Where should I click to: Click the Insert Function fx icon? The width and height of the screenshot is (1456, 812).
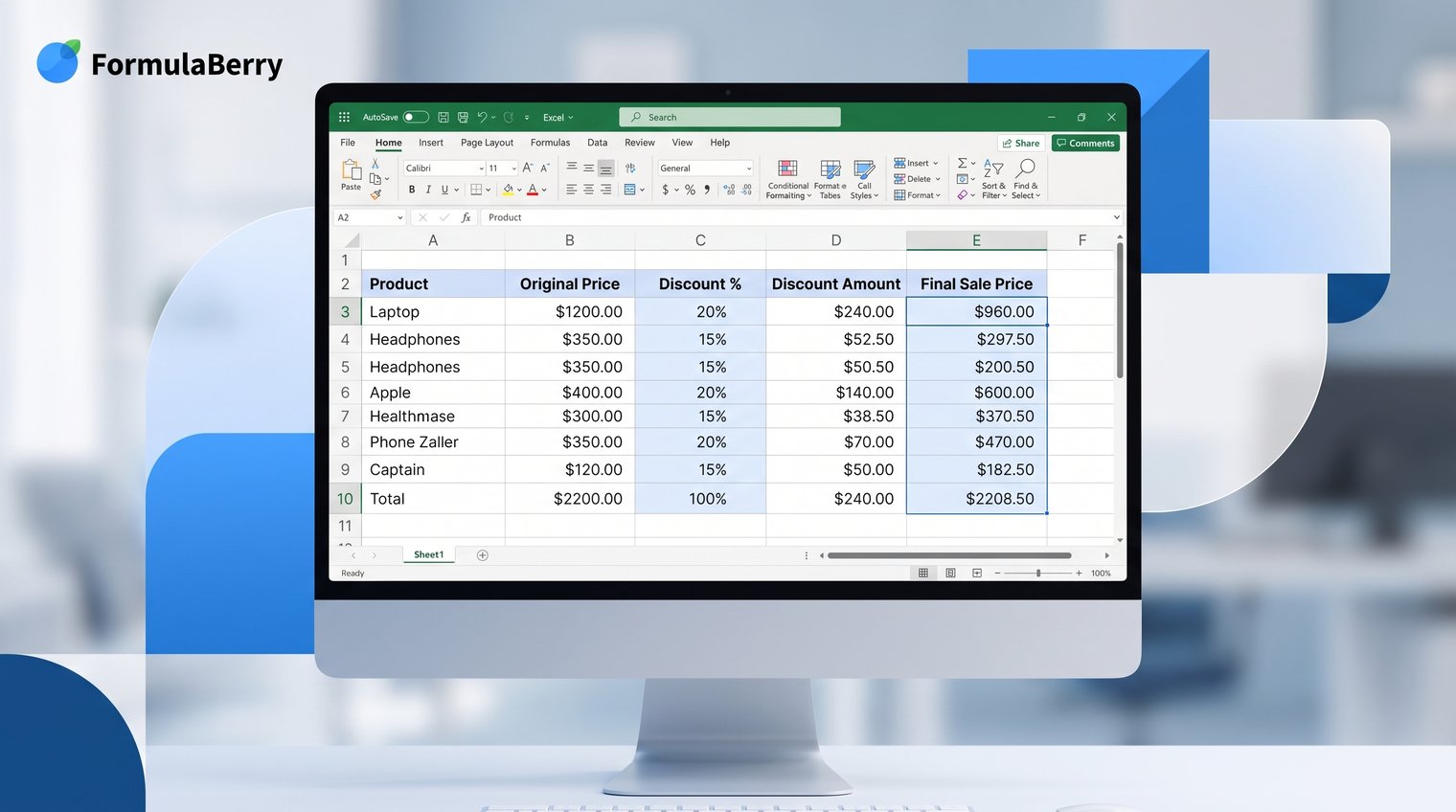coord(466,217)
